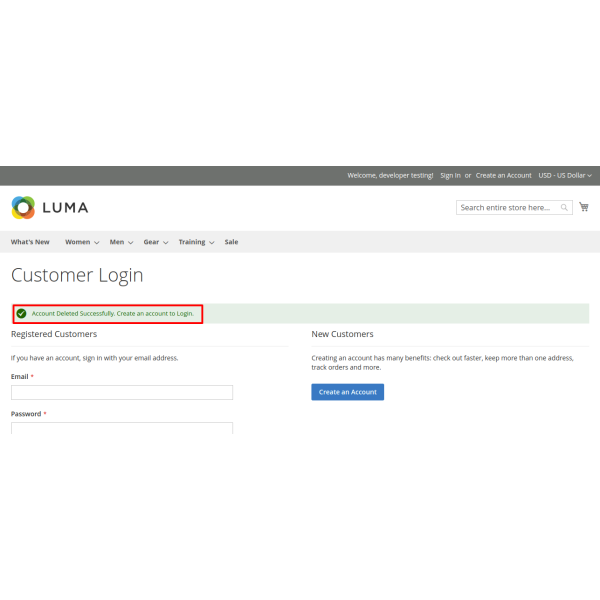Select the Sale menu item

231,242
